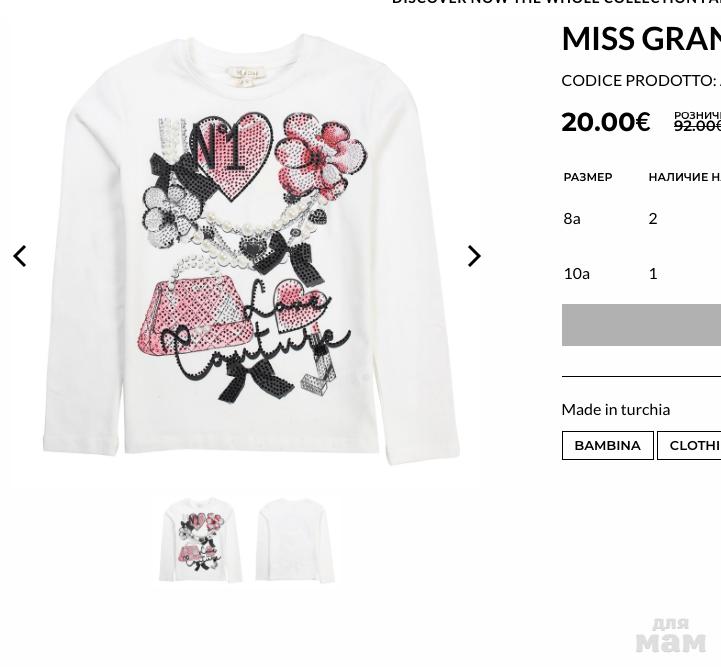The height and width of the screenshot is (667, 721).
Task: Click quantity 2 for size 8a
Action: pos(653,219)
